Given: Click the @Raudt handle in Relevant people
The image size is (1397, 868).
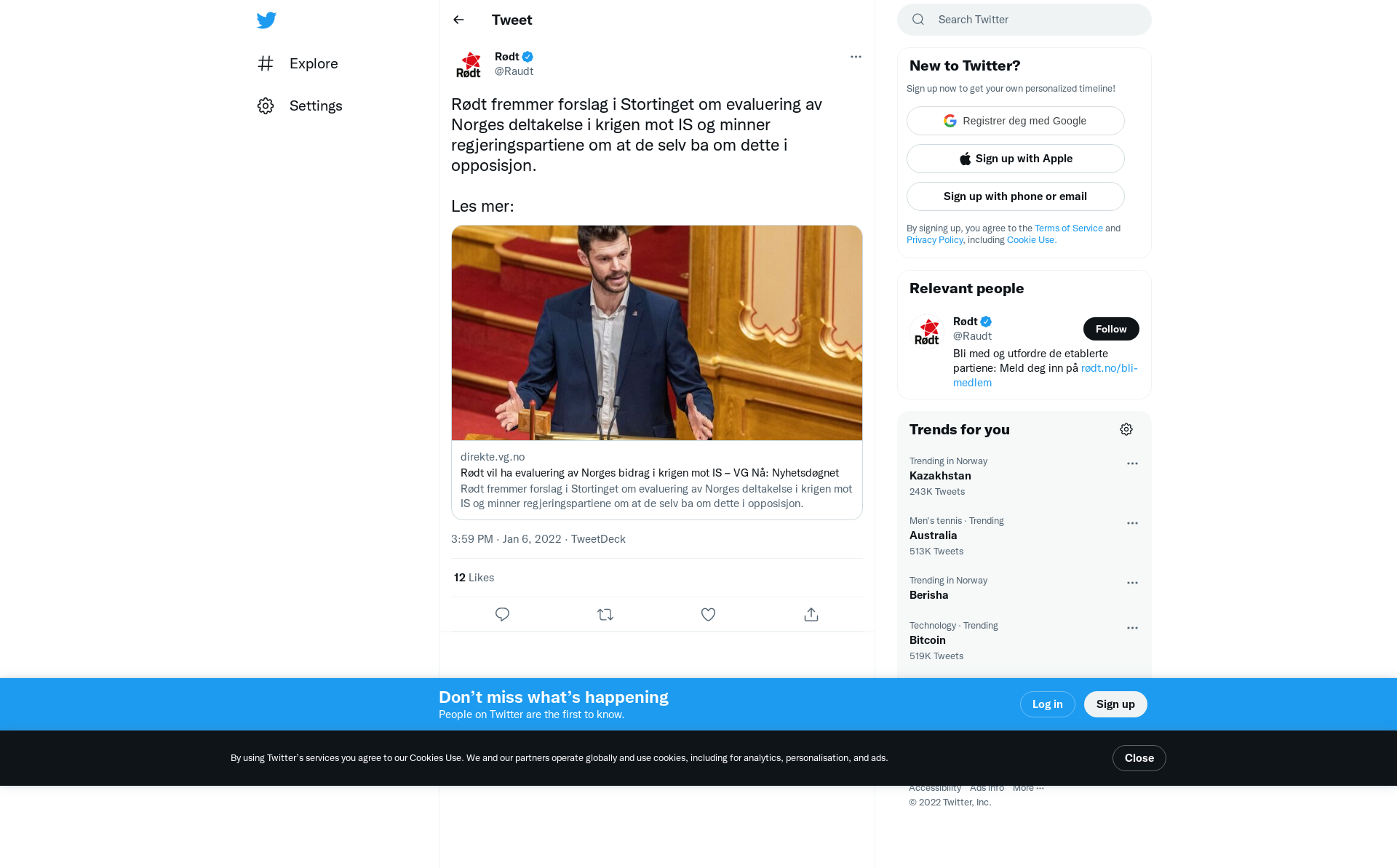Looking at the screenshot, I should point(972,336).
